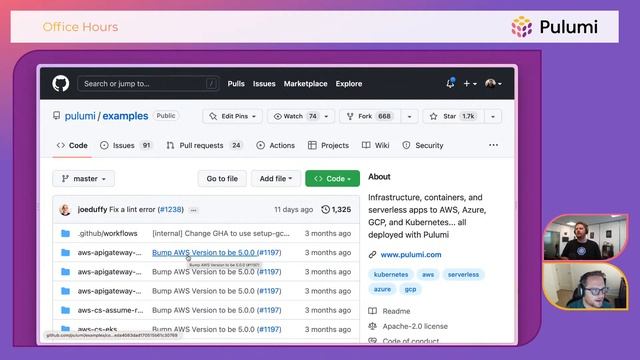This screenshot has height=360, width=640.
Task: Switch to the Wiki tab
Action: point(376,145)
